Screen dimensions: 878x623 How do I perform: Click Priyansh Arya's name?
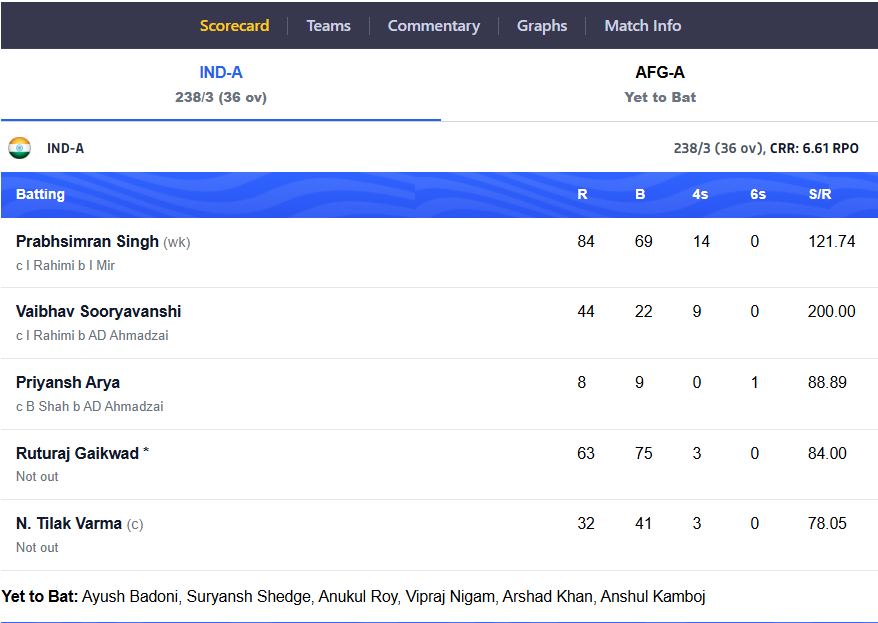tap(68, 382)
